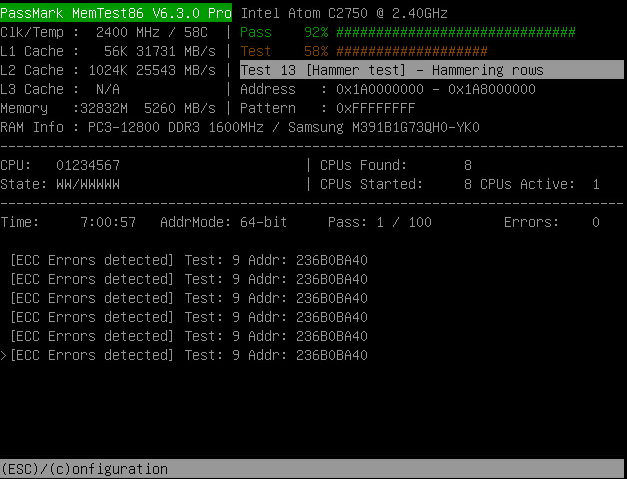
Task: Click the PassMark MemTest86 V6.3.0 Pro title
Action: click(116, 13)
